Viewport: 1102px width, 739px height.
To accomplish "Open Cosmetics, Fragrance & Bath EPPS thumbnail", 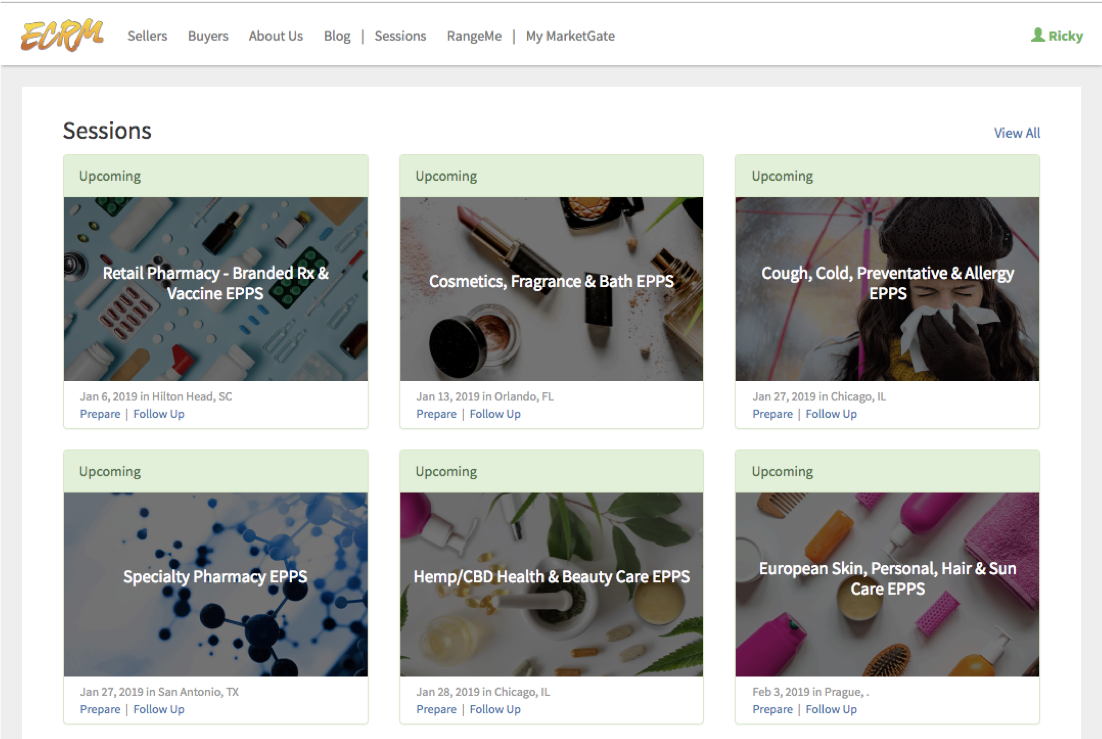I will pyautogui.click(x=551, y=289).
